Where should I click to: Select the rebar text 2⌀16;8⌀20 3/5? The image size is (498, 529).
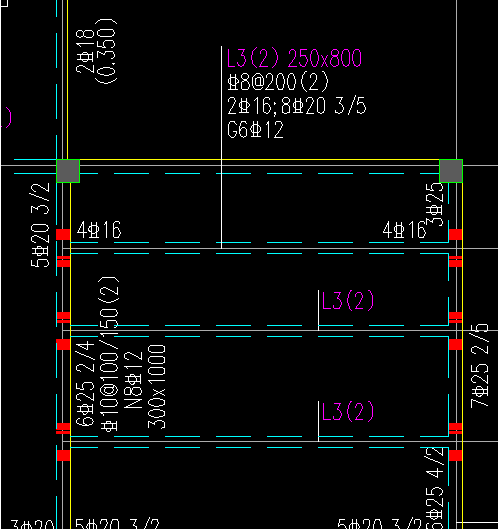point(297,106)
